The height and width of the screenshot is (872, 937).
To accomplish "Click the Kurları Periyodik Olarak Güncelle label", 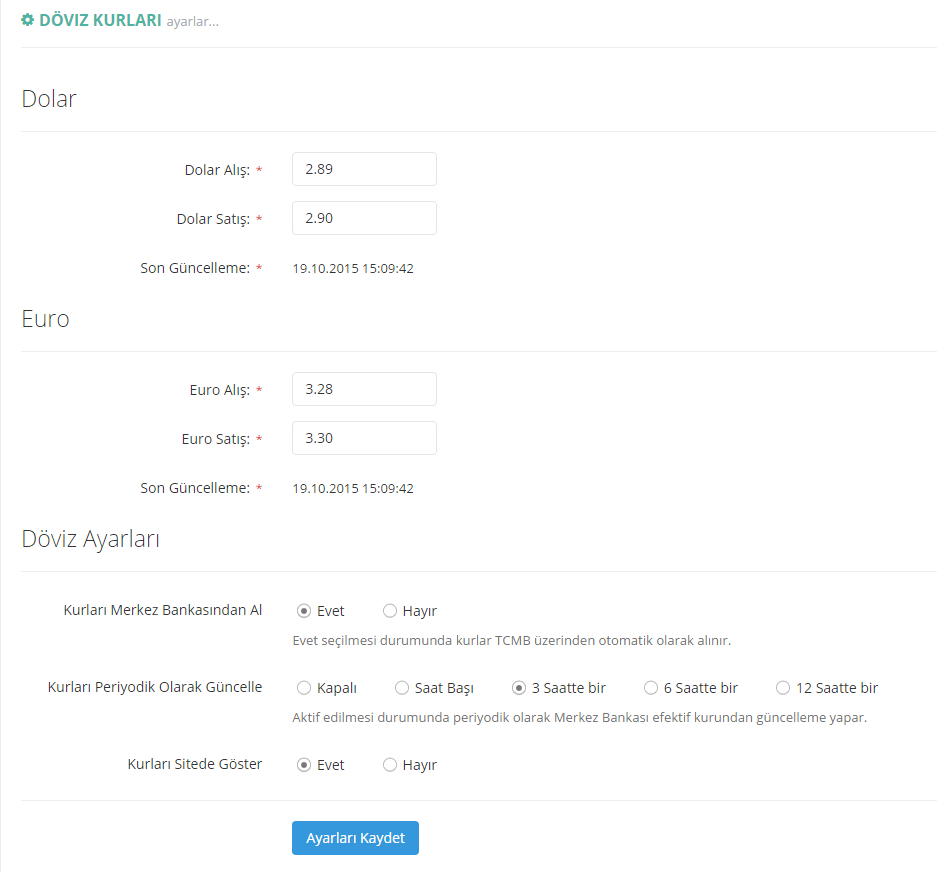I will [x=155, y=687].
